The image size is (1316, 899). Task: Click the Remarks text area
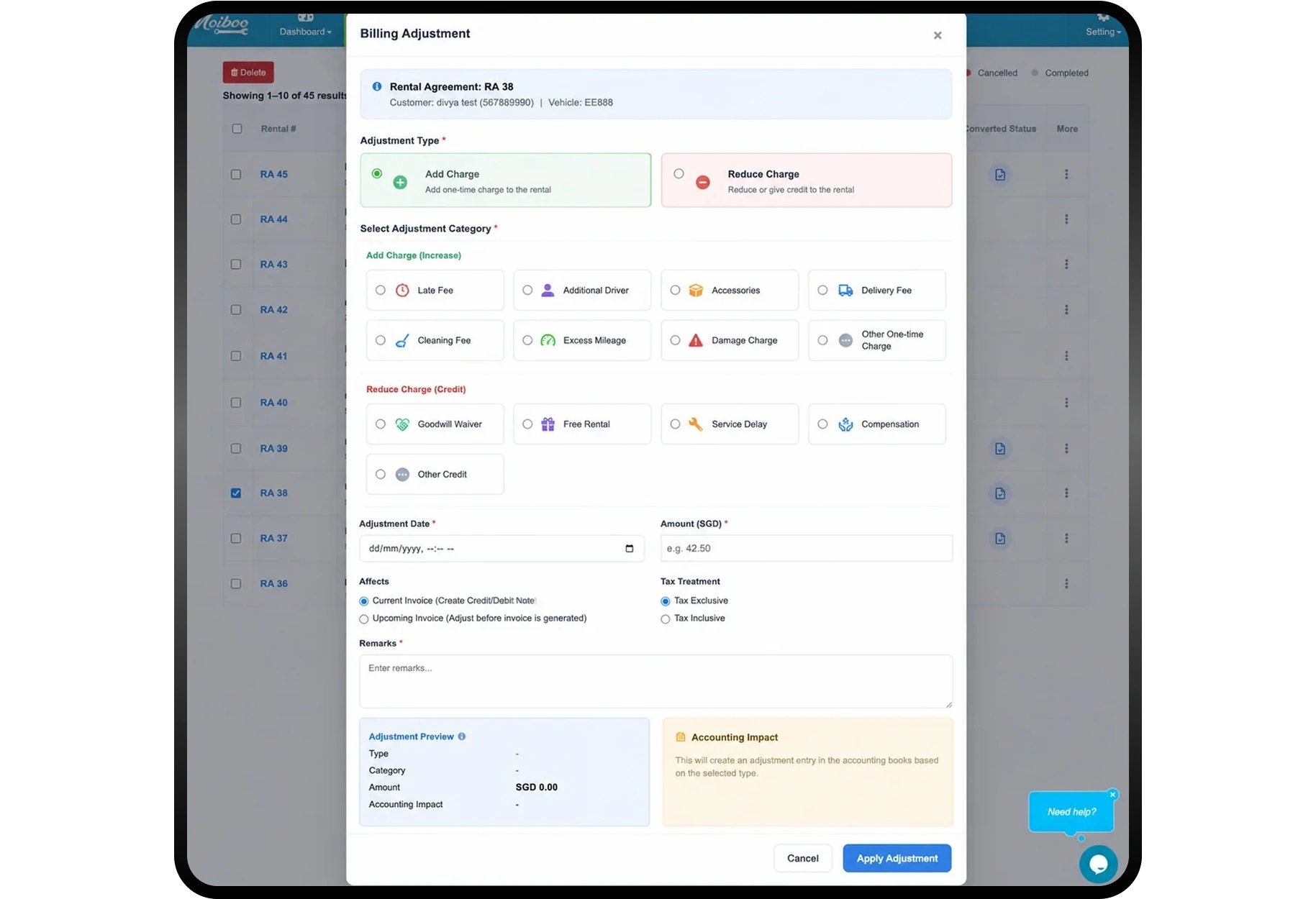pos(656,681)
